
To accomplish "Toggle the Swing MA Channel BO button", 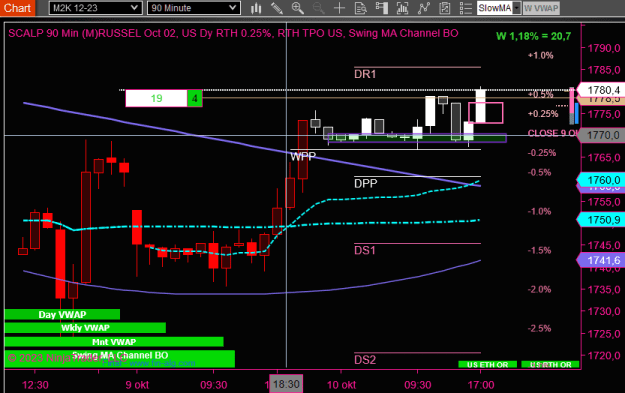I will [120, 359].
